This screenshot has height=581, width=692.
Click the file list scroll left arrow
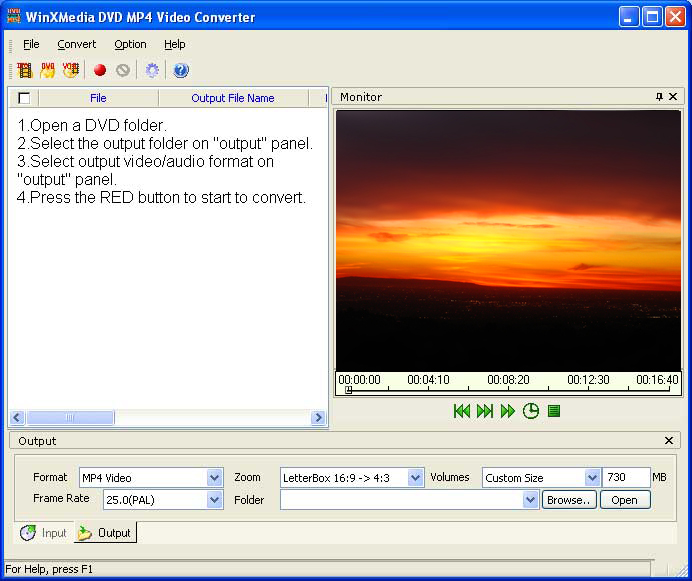[17, 417]
